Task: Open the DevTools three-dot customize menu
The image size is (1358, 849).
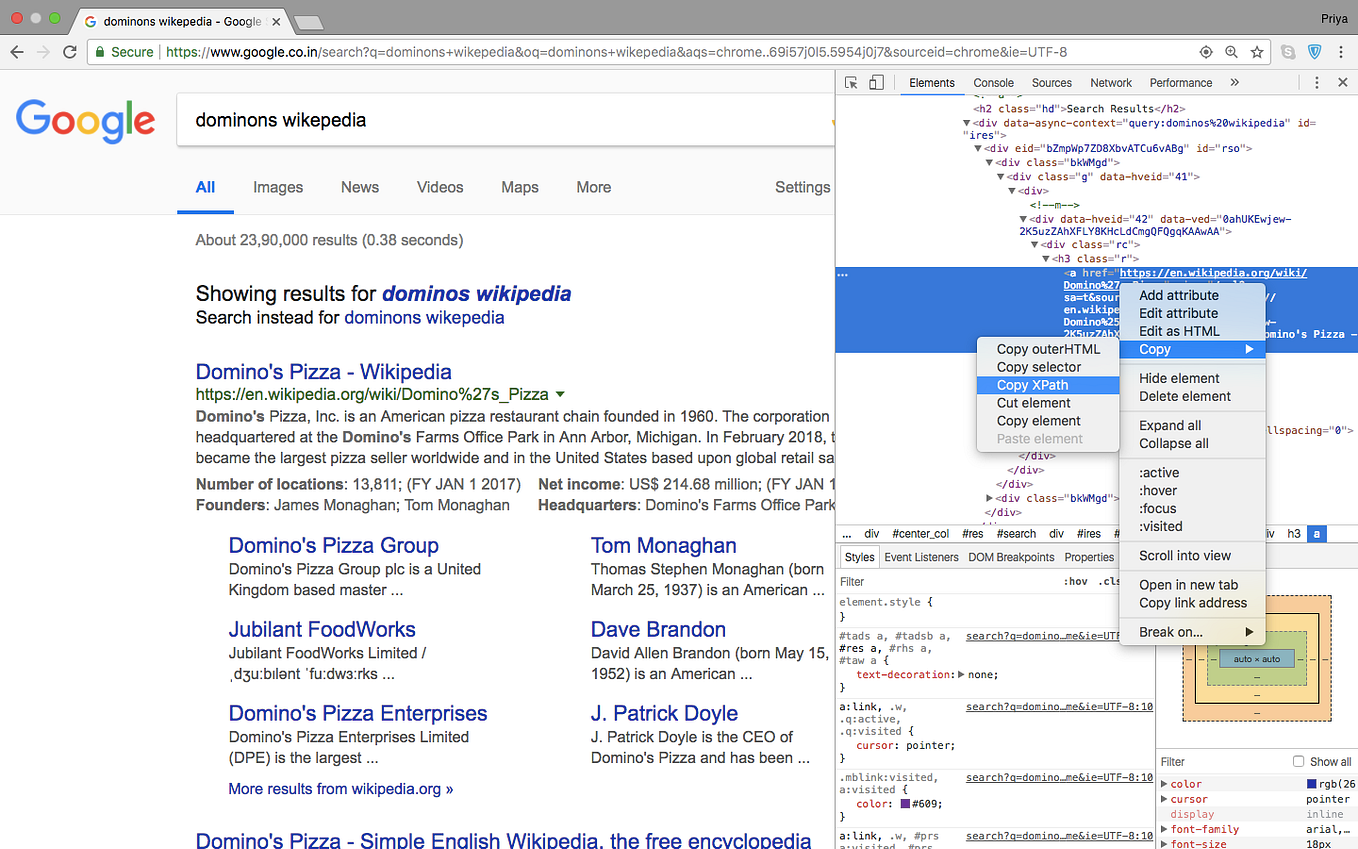Action: 1317,83
